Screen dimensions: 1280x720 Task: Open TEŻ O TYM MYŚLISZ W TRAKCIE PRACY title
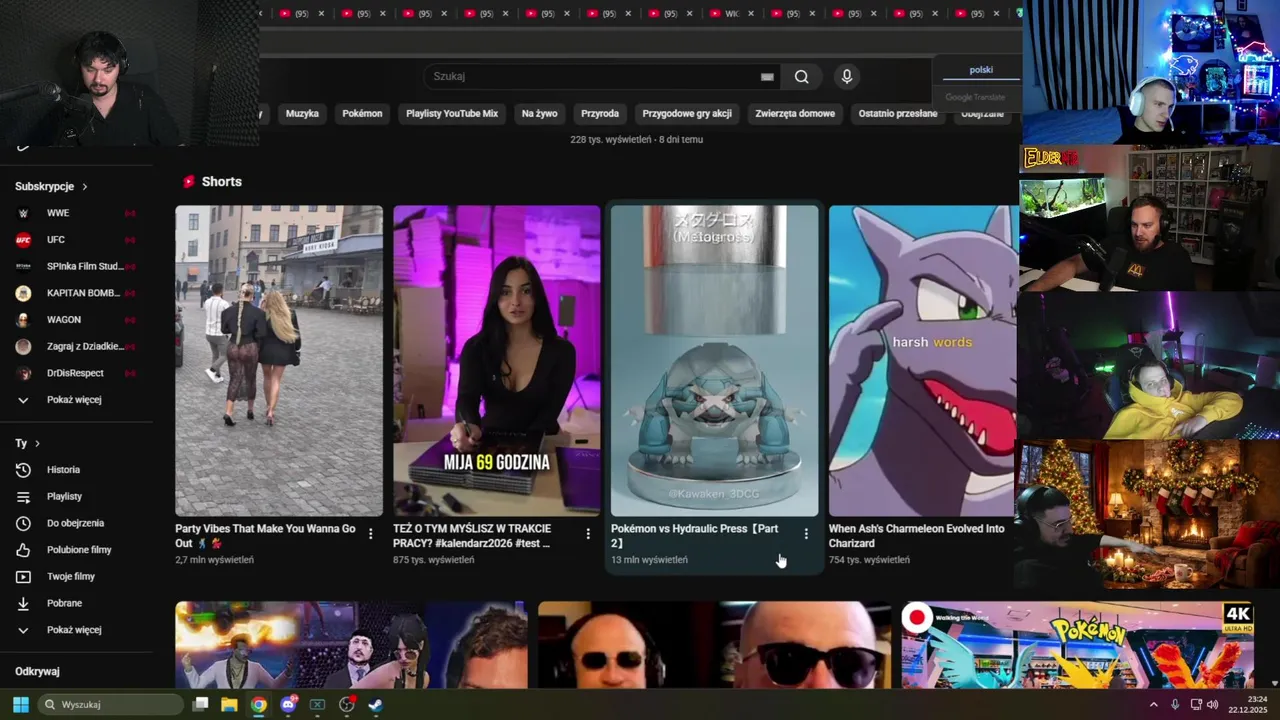click(x=472, y=536)
